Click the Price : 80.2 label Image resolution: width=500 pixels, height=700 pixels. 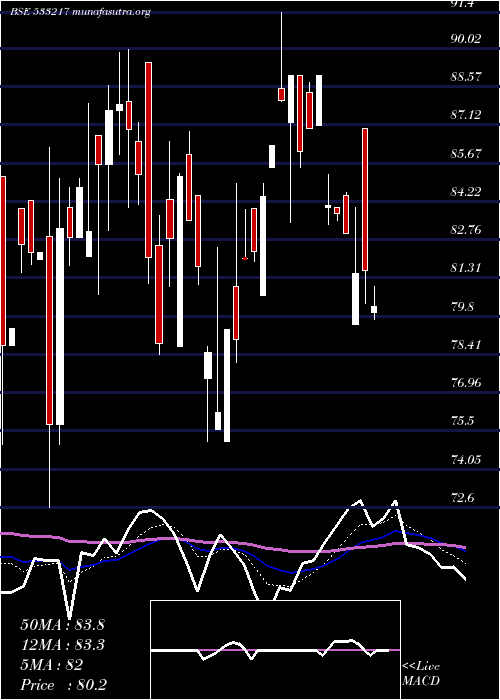tap(63, 685)
